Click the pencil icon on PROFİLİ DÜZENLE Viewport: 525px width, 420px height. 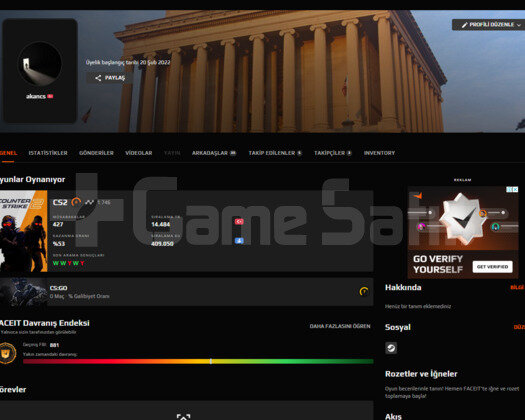(464, 25)
